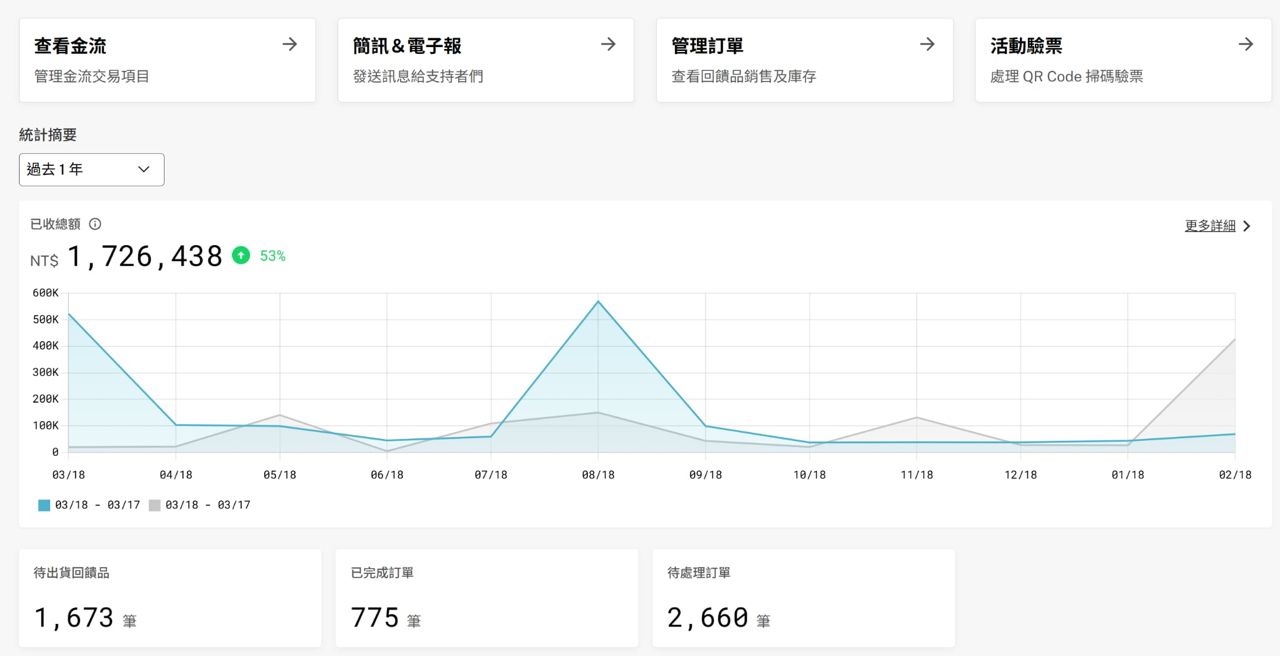The image size is (1280, 656).
Task: Click the chevron next to 更多詳細
Action: pos(1247,226)
